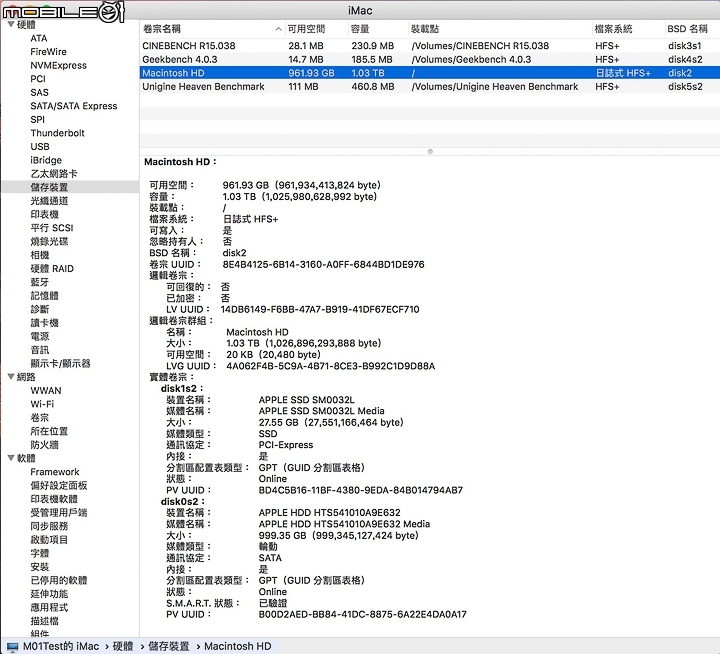Open 字體 fonts entry

39,553
